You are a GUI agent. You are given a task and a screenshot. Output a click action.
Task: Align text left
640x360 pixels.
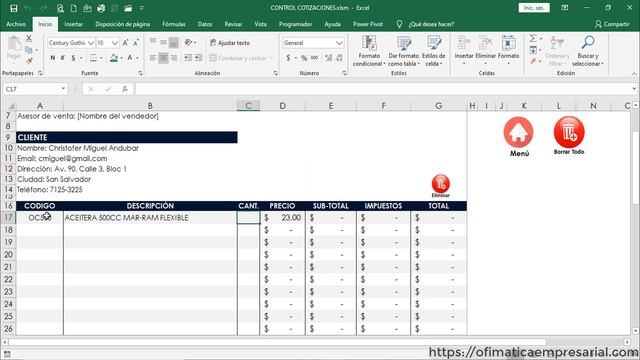click(x=153, y=58)
